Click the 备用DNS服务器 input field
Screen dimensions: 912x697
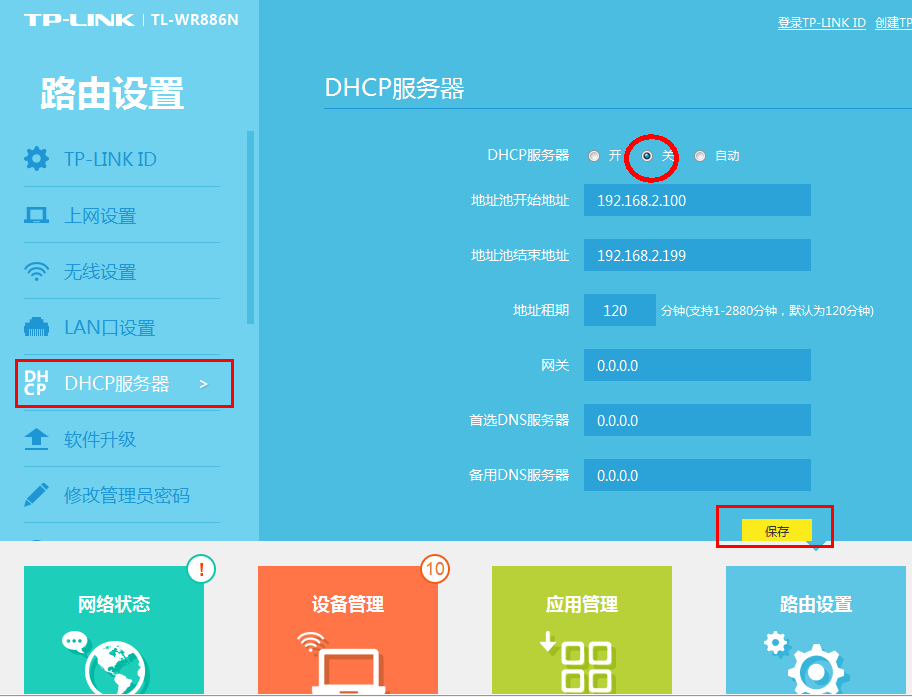click(697, 475)
